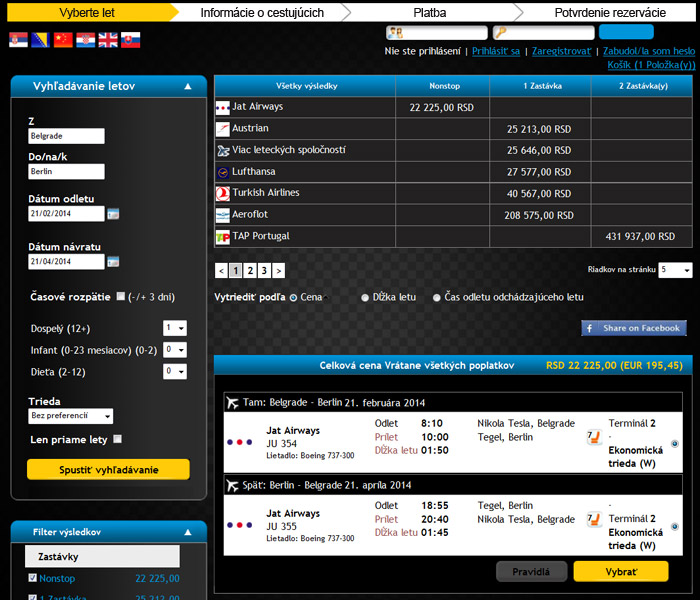Click the Všetky výsledky column header
The height and width of the screenshot is (600, 700).
pyautogui.click(x=306, y=86)
